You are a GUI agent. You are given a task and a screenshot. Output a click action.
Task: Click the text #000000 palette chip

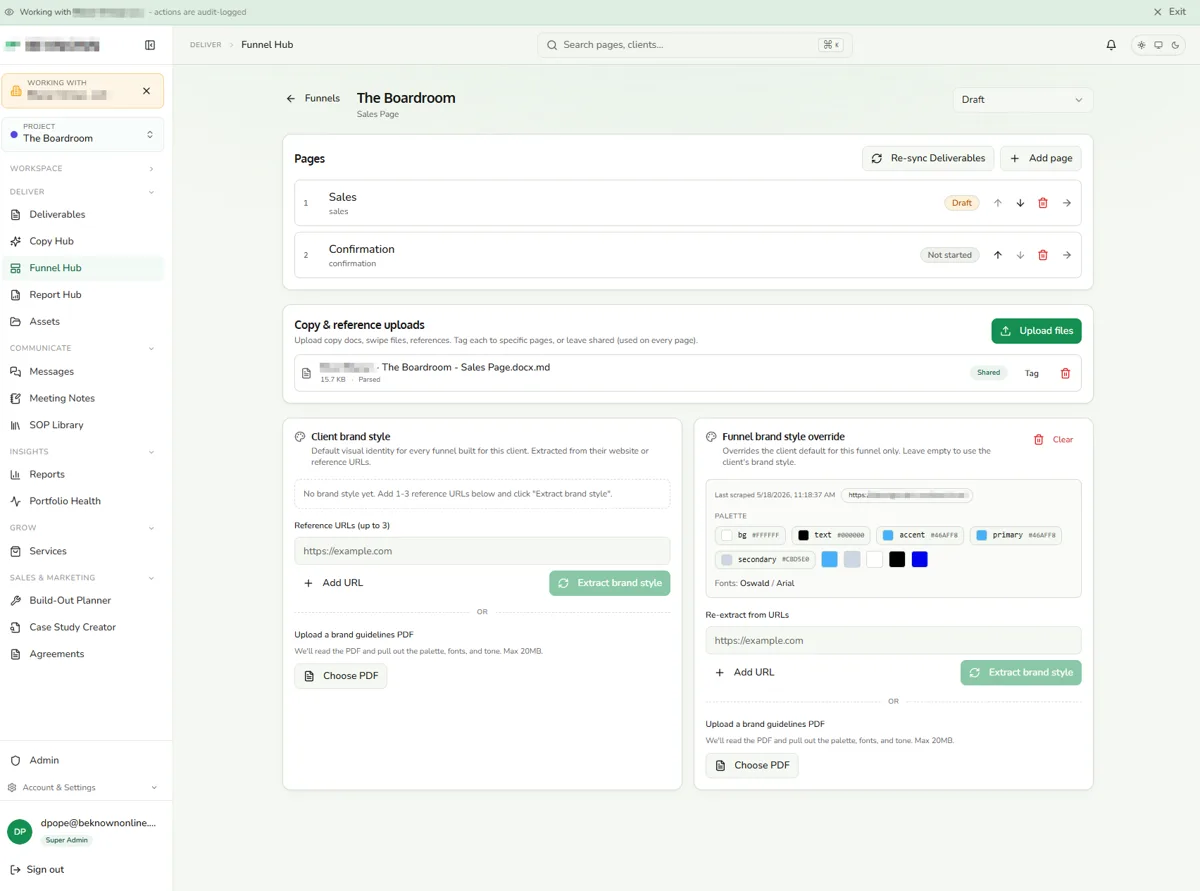(831, 535)
